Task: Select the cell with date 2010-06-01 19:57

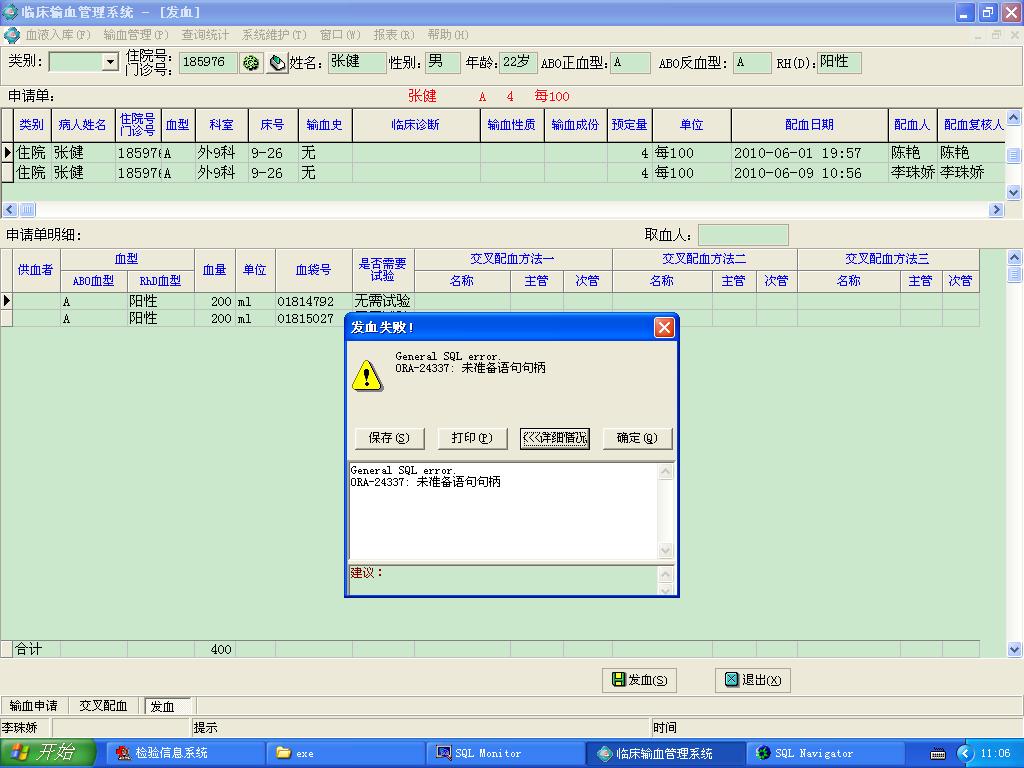Action: click(809, 153)
